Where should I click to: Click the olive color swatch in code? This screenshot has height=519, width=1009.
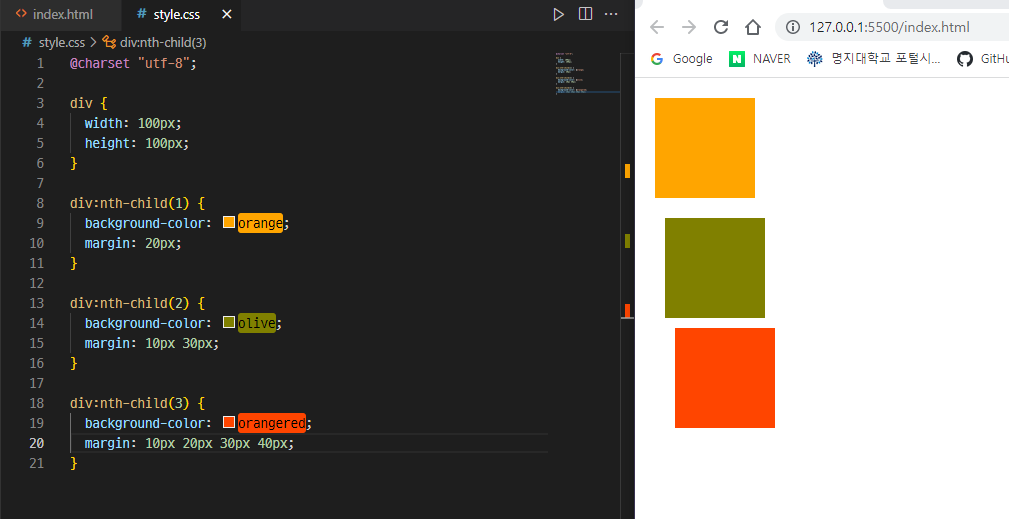(x=229, y=322)
